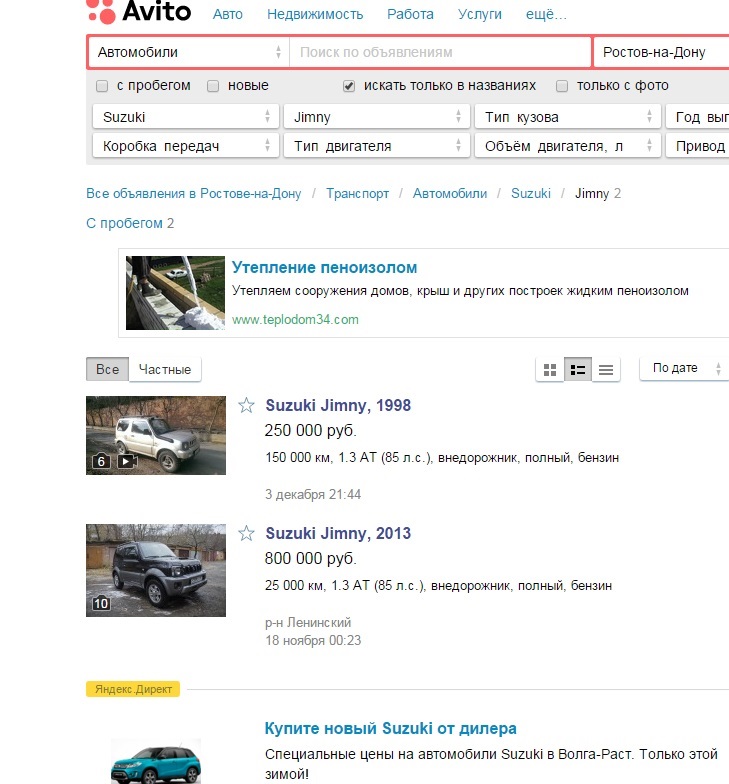Open 'Купите новый Suzuki от дилера' ad
This screenshot has height=784, width=729.
(x=390, y=728)
